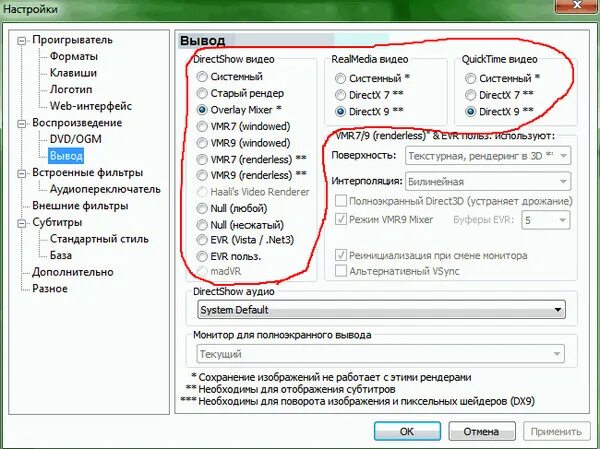Open the Аудиопереключатель settings
Screen dimensions: 600x449
tap(105, 189)
